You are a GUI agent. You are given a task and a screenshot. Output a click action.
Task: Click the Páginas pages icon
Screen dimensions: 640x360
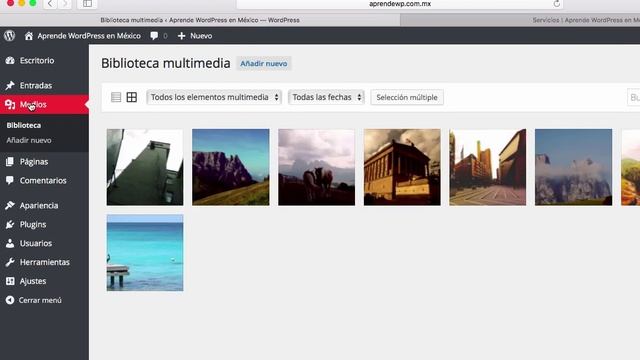click(10, 162)
